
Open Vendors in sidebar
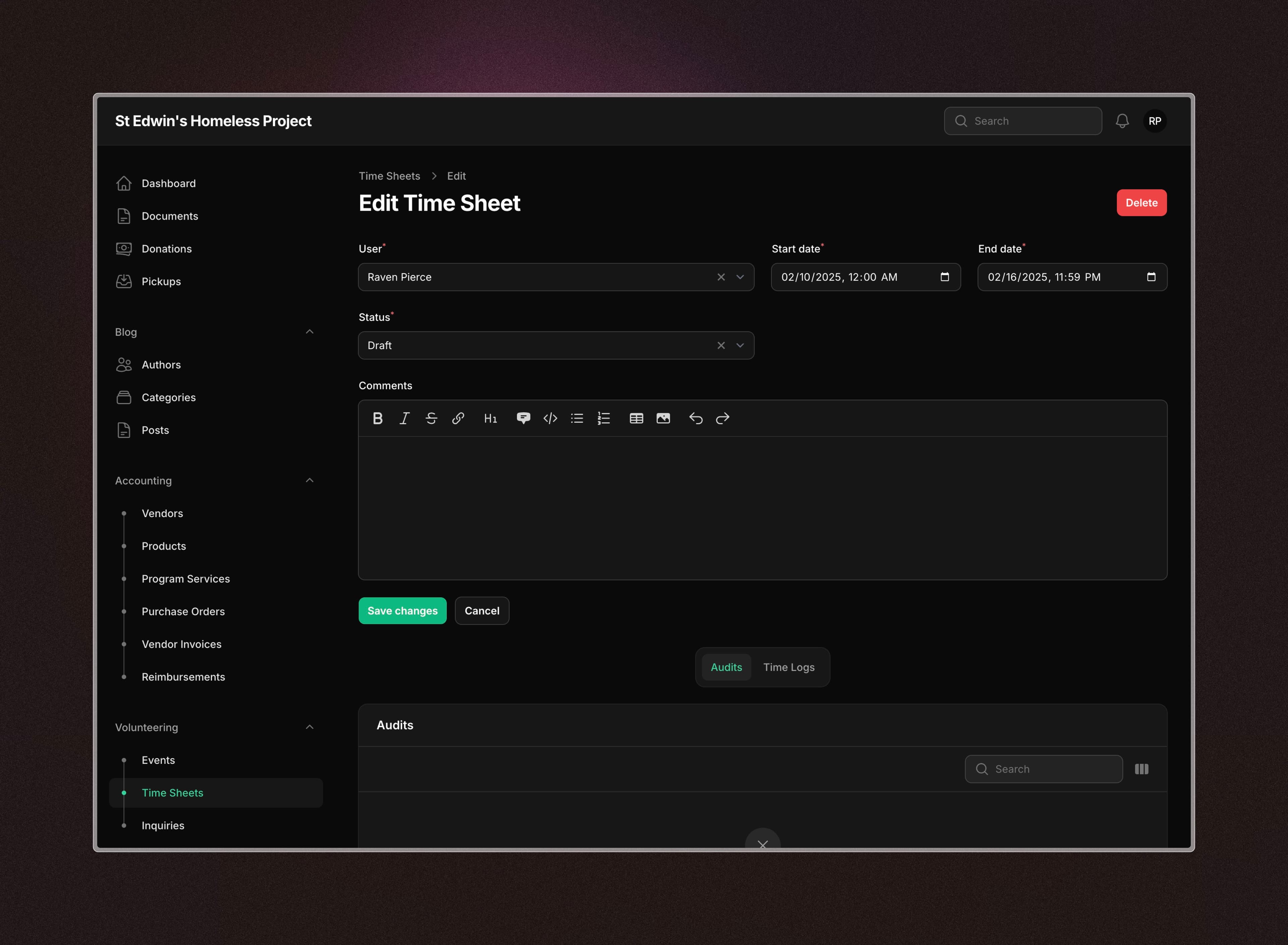point(216,513)
